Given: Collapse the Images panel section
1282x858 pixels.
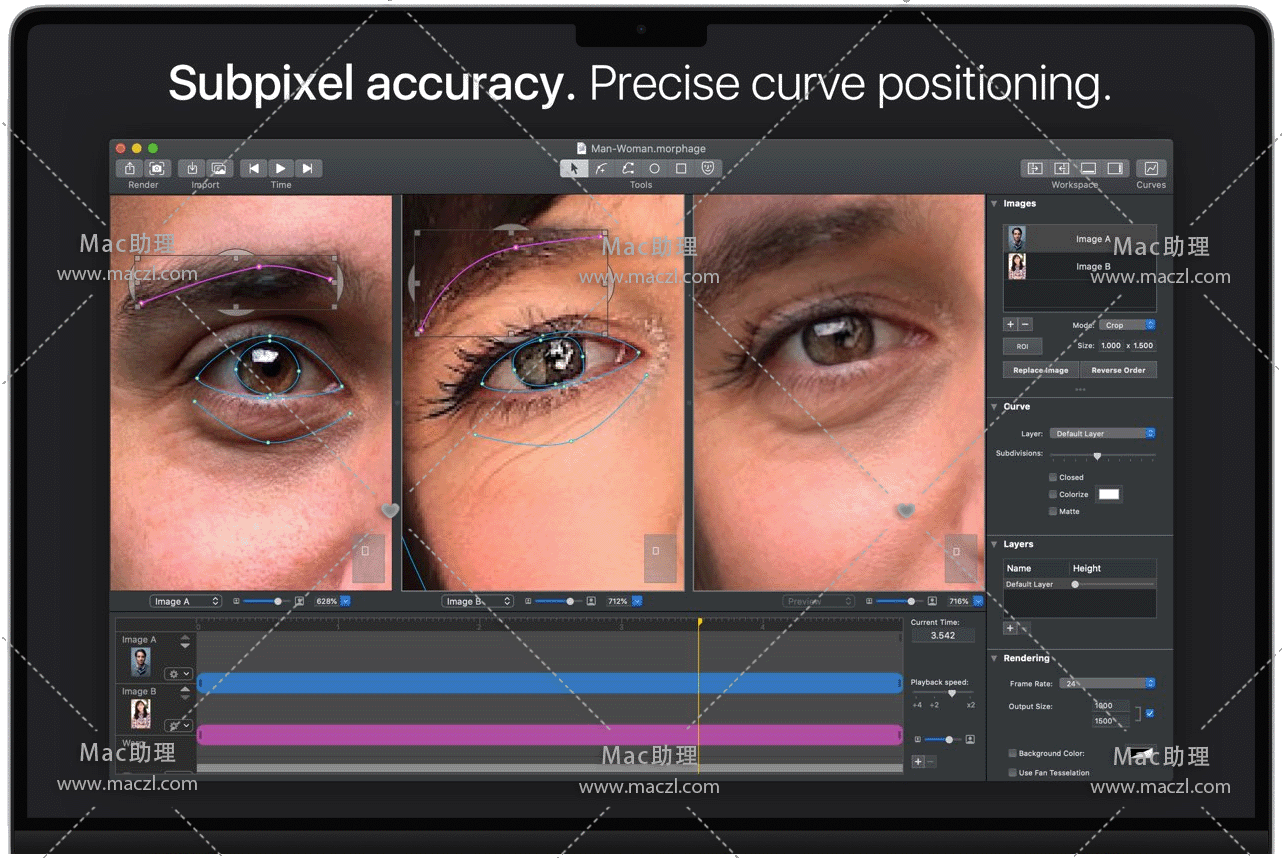Looking at the screenshot, I should click(995, 204).
